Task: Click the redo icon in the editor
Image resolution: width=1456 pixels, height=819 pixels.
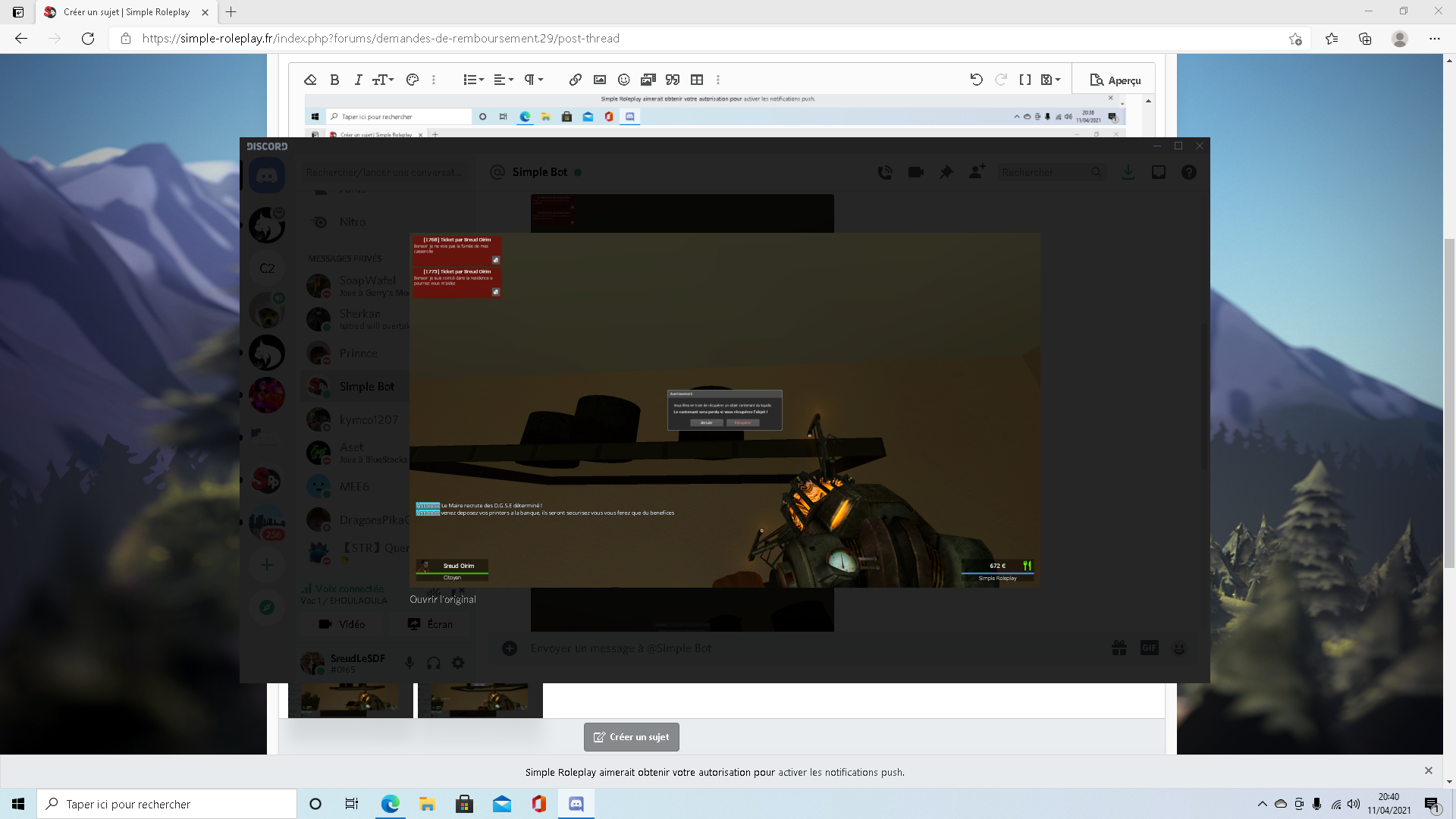Action: coord(1001,80)
